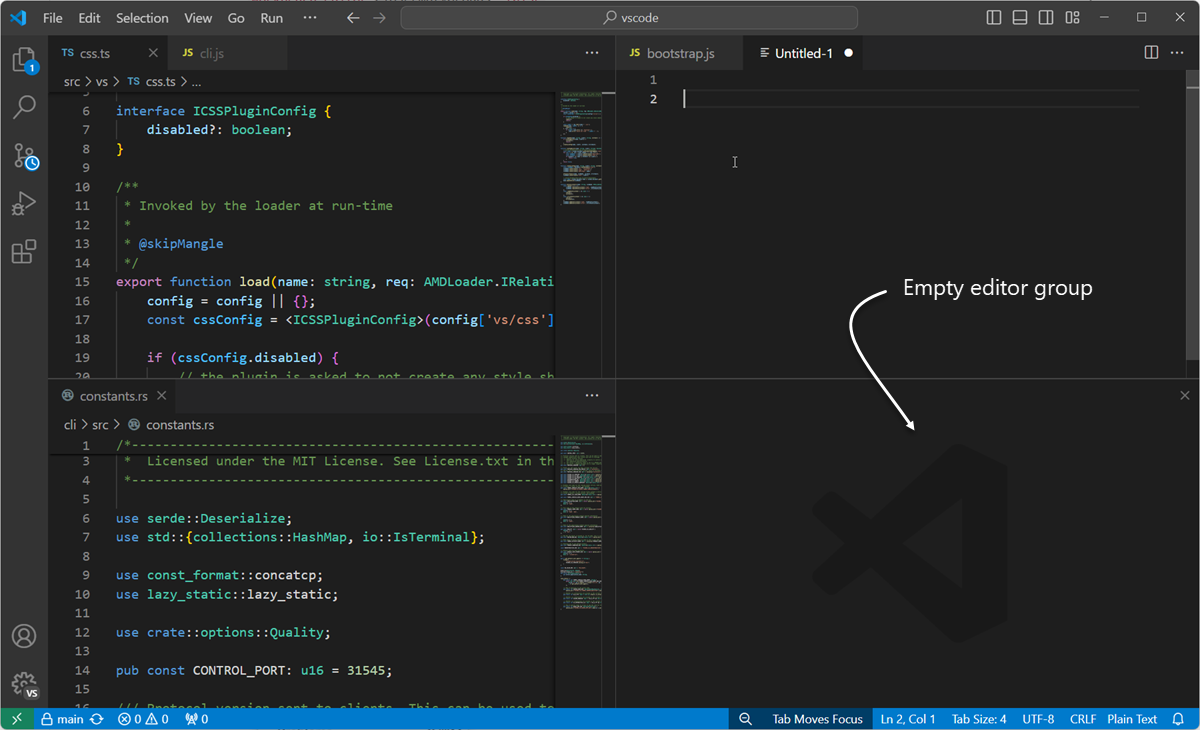
Task: Click the remote connection indicator
Action: tap(16, 718)
